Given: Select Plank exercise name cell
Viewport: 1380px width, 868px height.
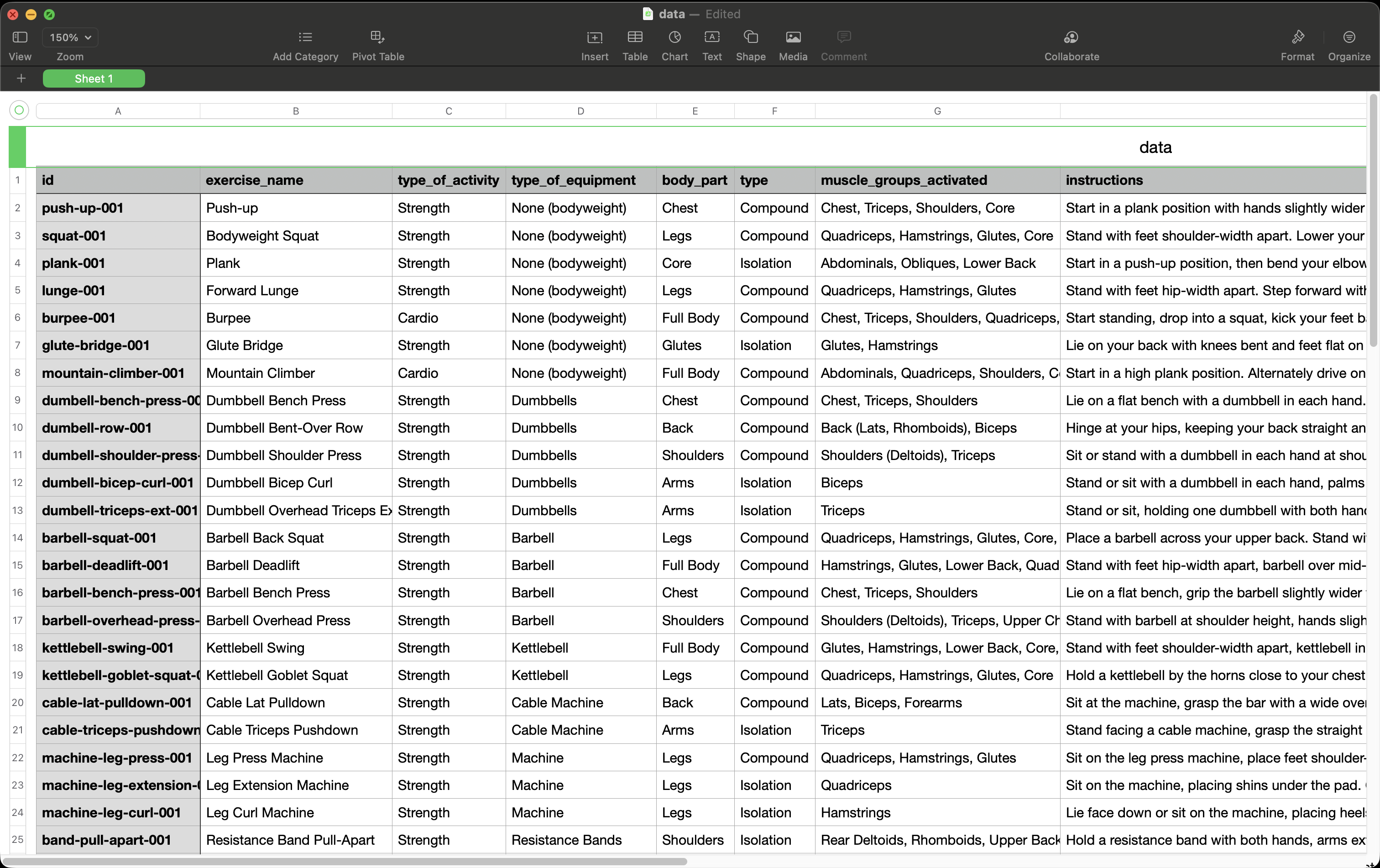Looking at the screenshot, I should (x=296, y=263).
